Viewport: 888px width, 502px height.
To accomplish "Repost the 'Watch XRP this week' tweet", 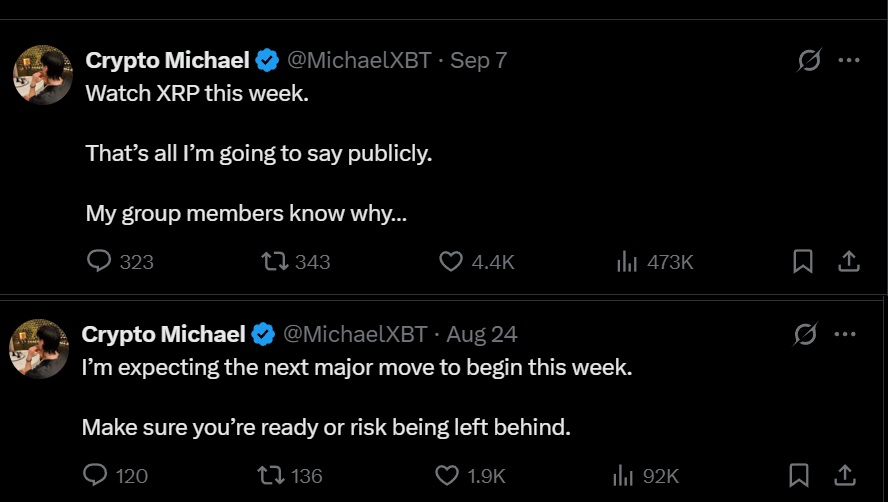I will 273,262.
